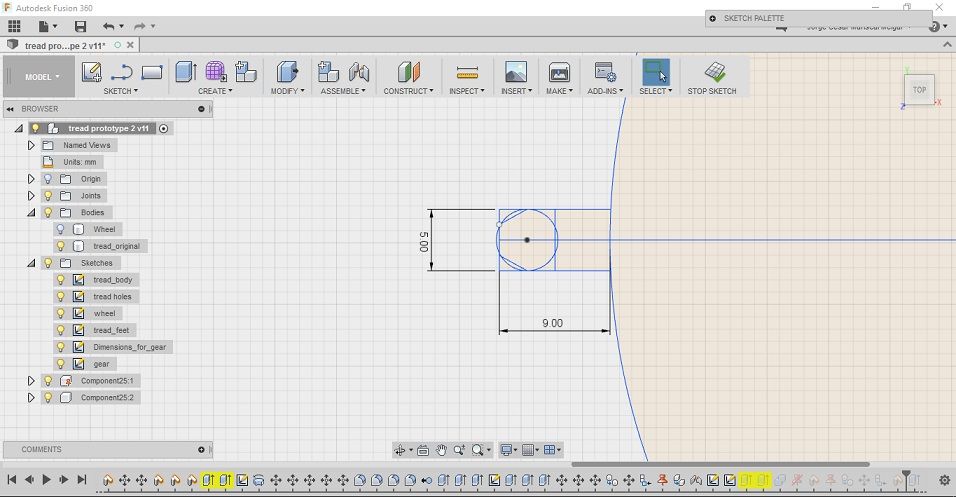The width and height of the screenshot is (956, 497).
Task: Open the MODIFY menu
Action: pos(287,91)
